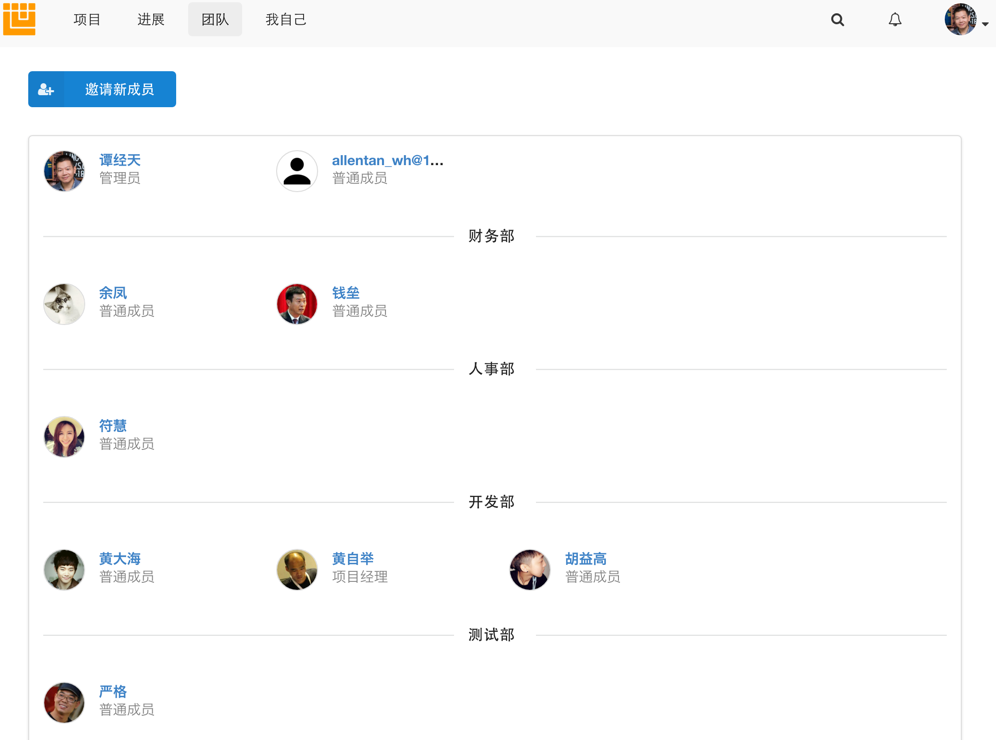
Task: Open 严格's avatar in the测试部 section
Action: coord(64,702)
